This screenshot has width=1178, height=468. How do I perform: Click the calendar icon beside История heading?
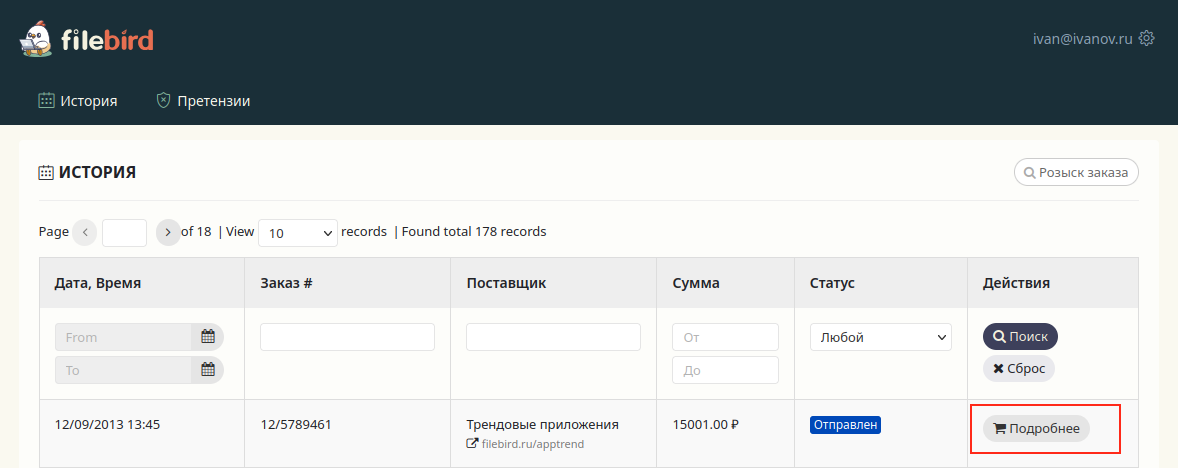(x=46, y=173)
